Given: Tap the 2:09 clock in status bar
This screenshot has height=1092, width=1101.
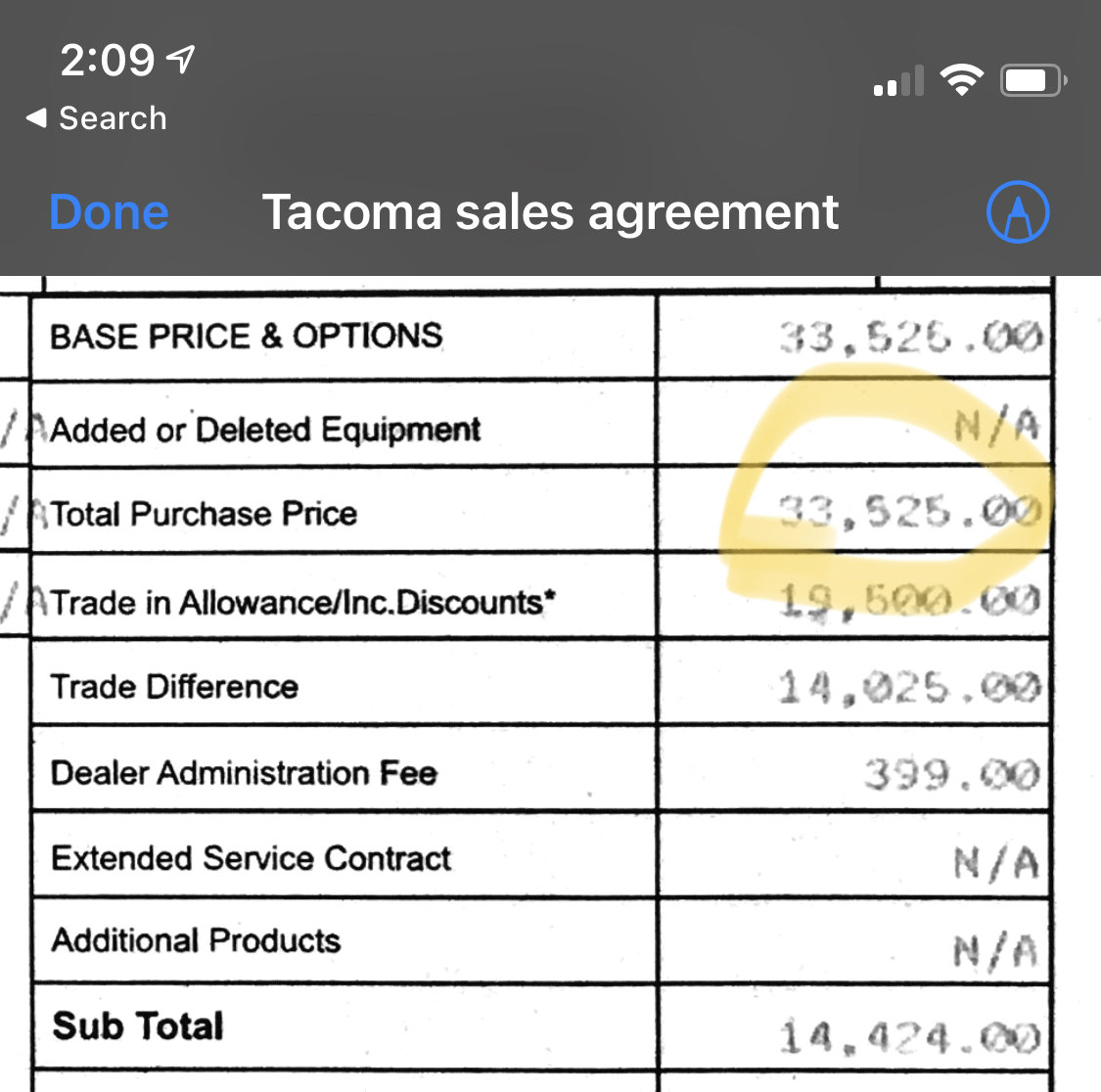Looking at the screenshot, I should (107, 60).
